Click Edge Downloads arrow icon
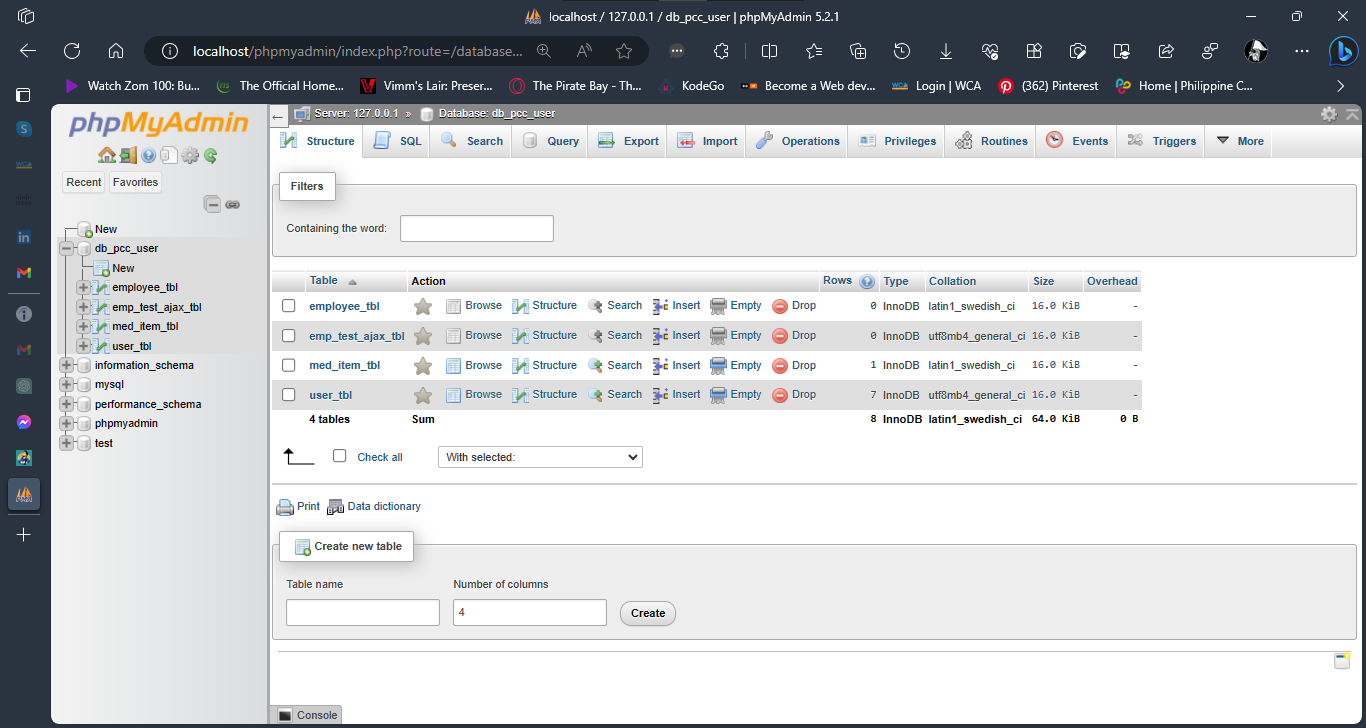Screen dimensions: 1366x728 [x=946, y=51]
